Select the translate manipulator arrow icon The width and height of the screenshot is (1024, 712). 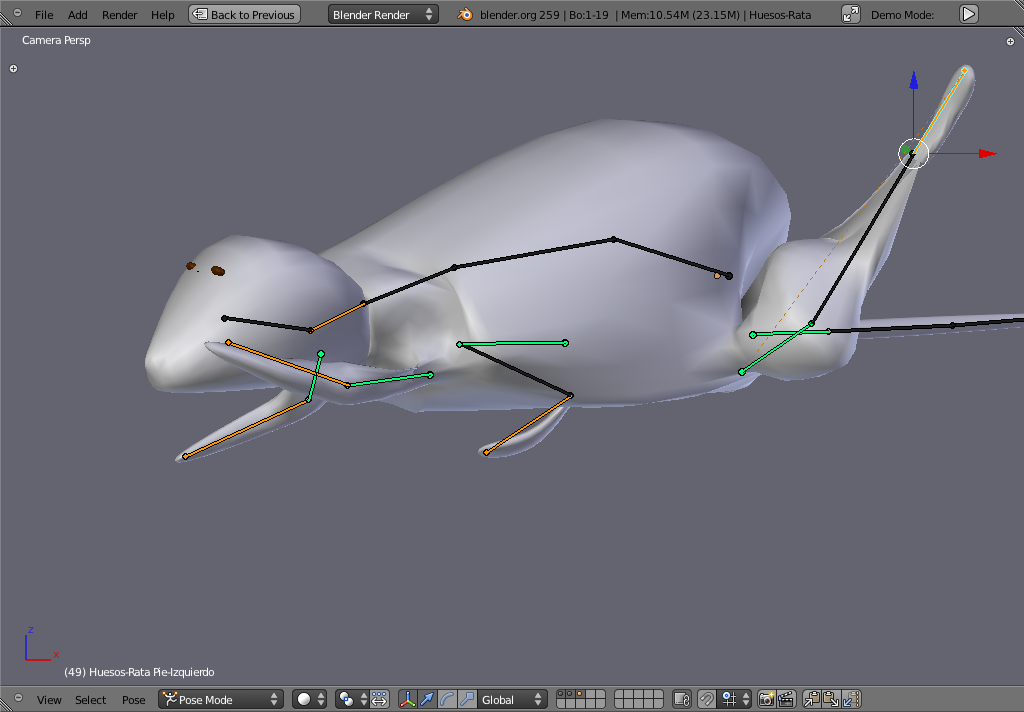click(427, 700)
